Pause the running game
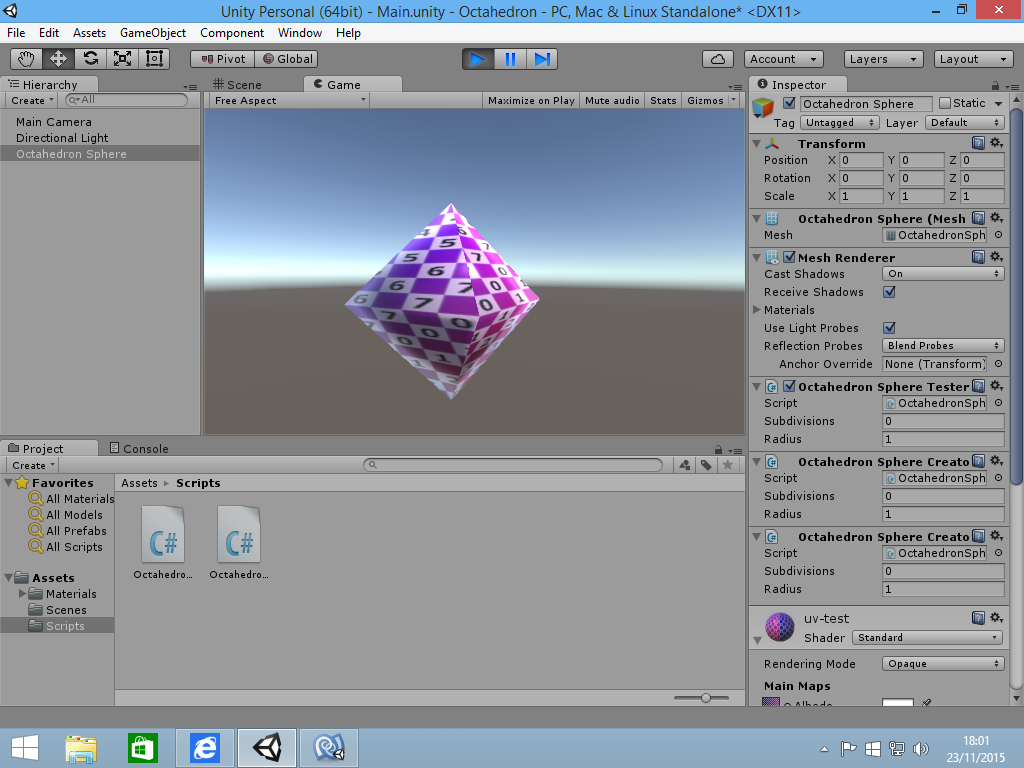This screenshot has width=1024, height=768. point(510,60)
